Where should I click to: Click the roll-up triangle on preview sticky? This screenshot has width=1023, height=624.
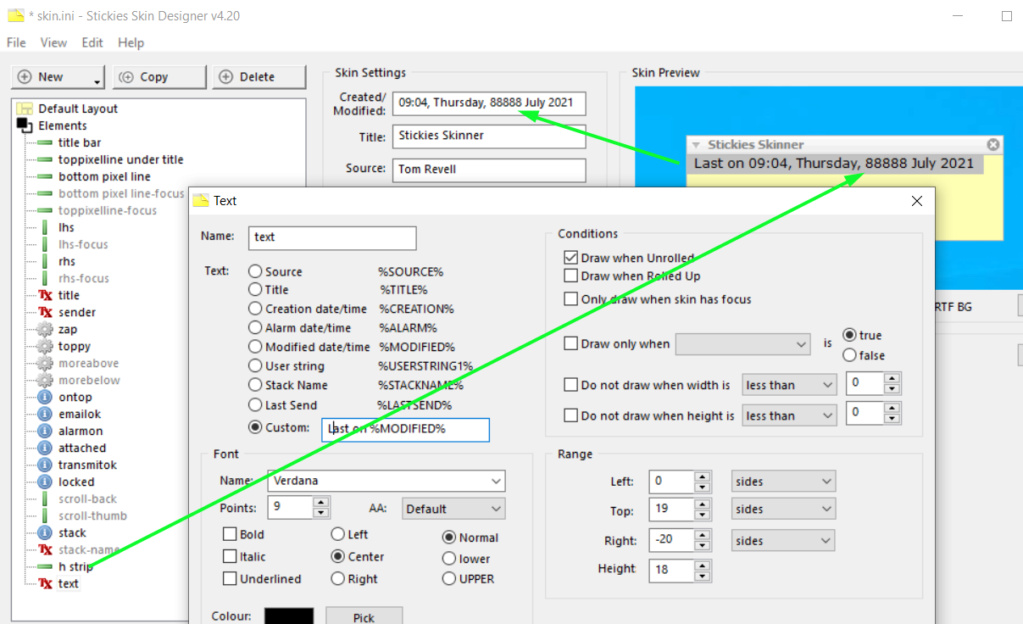[696, 145]
